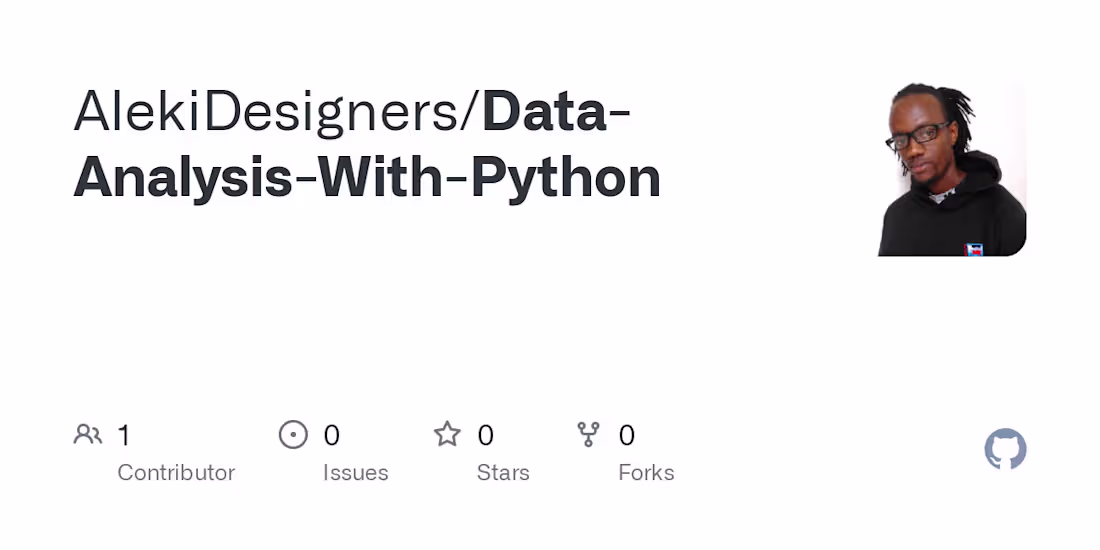This screenshot has height=550, width=1100.
Task: Click the contributor count number 1
Action: point(124,435)
